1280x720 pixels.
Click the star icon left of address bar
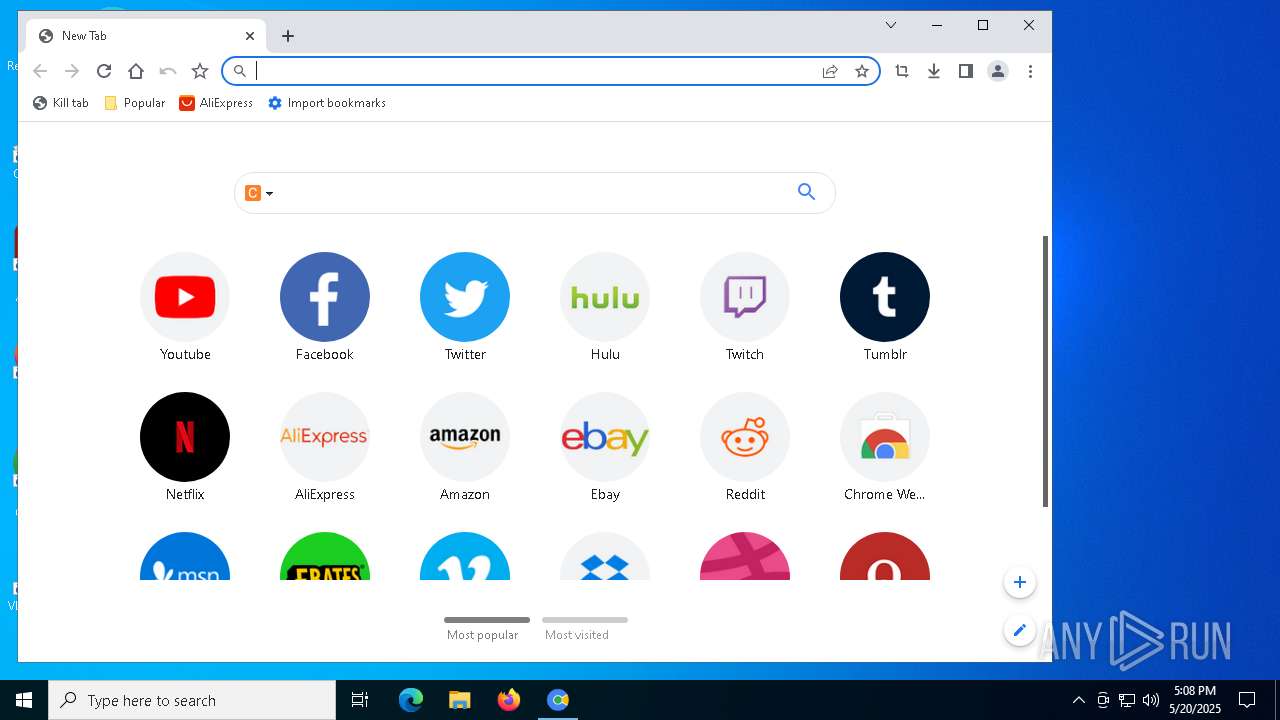(200, 71)
